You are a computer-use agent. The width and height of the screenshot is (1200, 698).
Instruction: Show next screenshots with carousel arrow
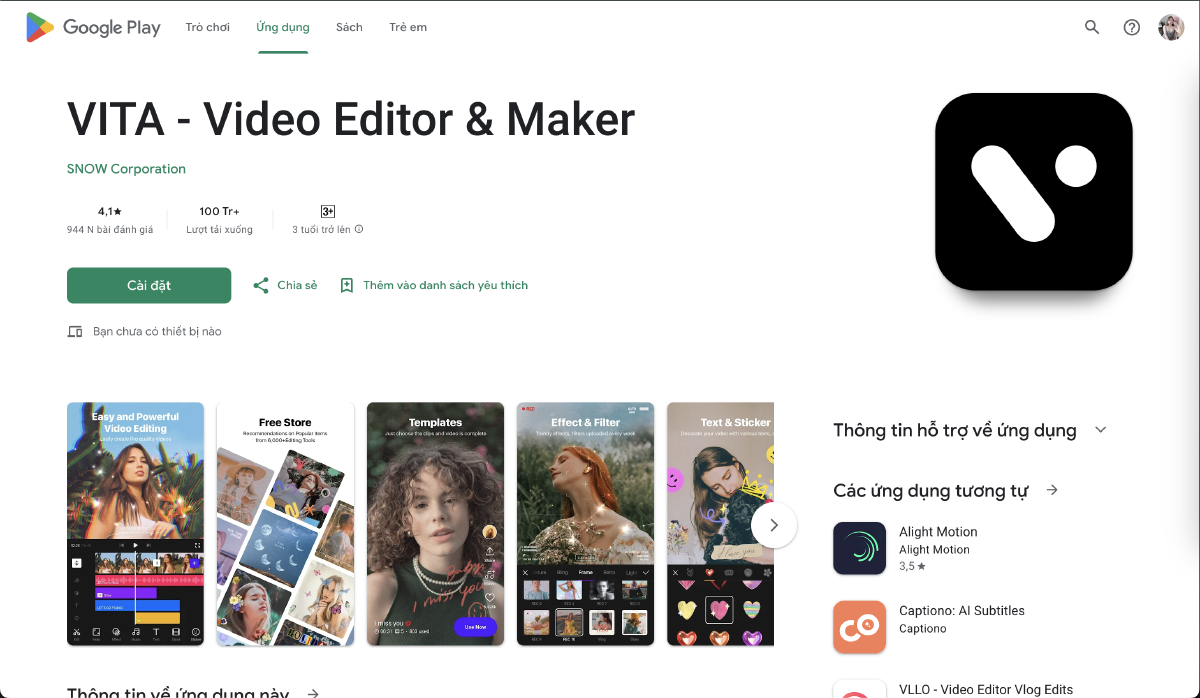point(773,525)
